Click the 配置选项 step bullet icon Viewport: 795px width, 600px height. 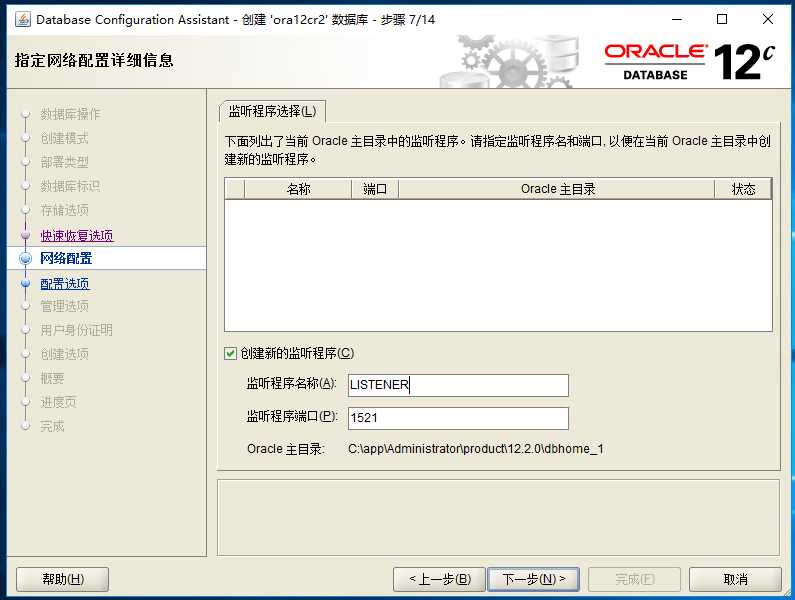click(25, 283)
